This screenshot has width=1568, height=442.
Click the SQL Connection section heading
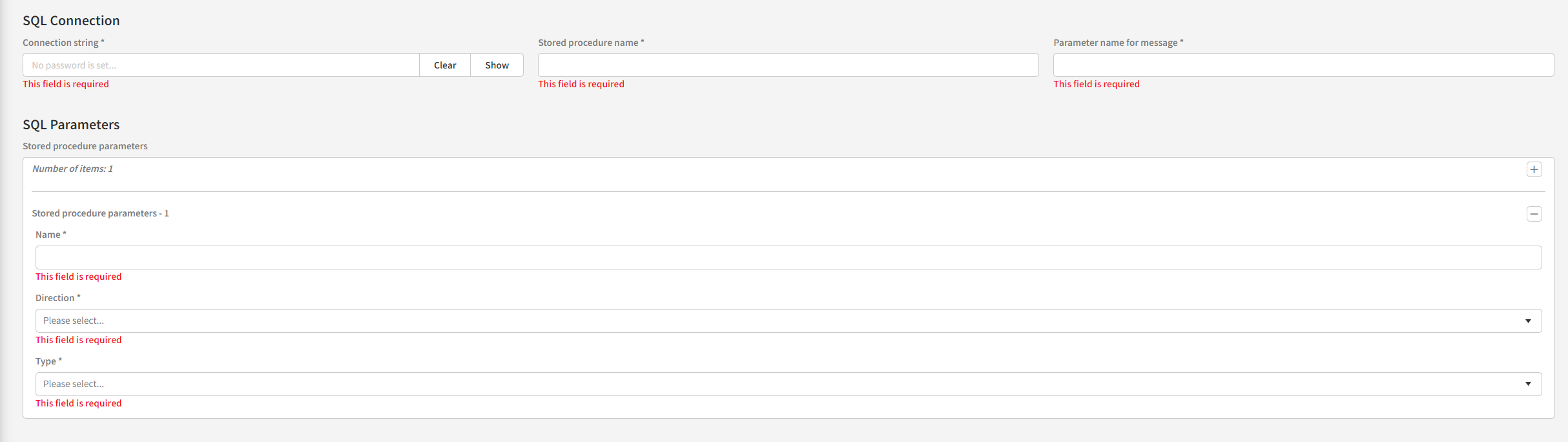click(x=71, y=21)
